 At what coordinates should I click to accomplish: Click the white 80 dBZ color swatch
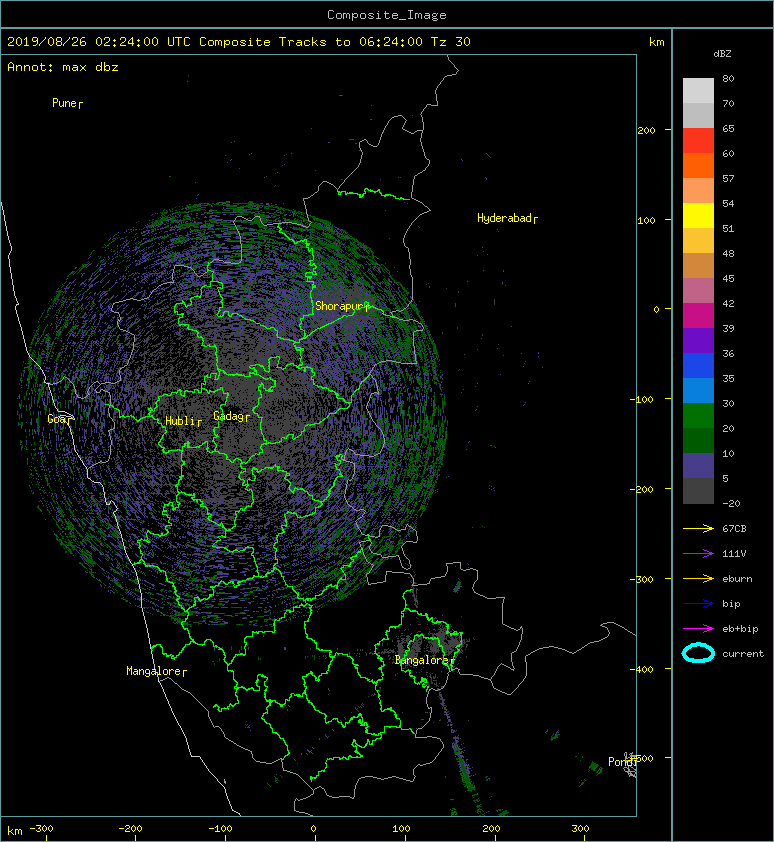pos(698,91)
